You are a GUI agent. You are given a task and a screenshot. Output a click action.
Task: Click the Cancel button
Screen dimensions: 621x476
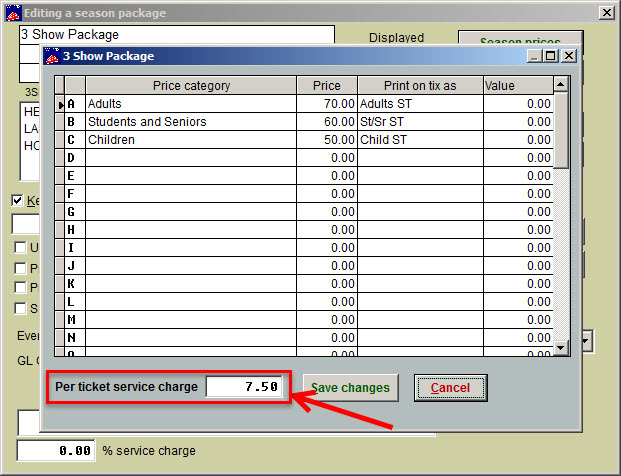pos(450,388)
